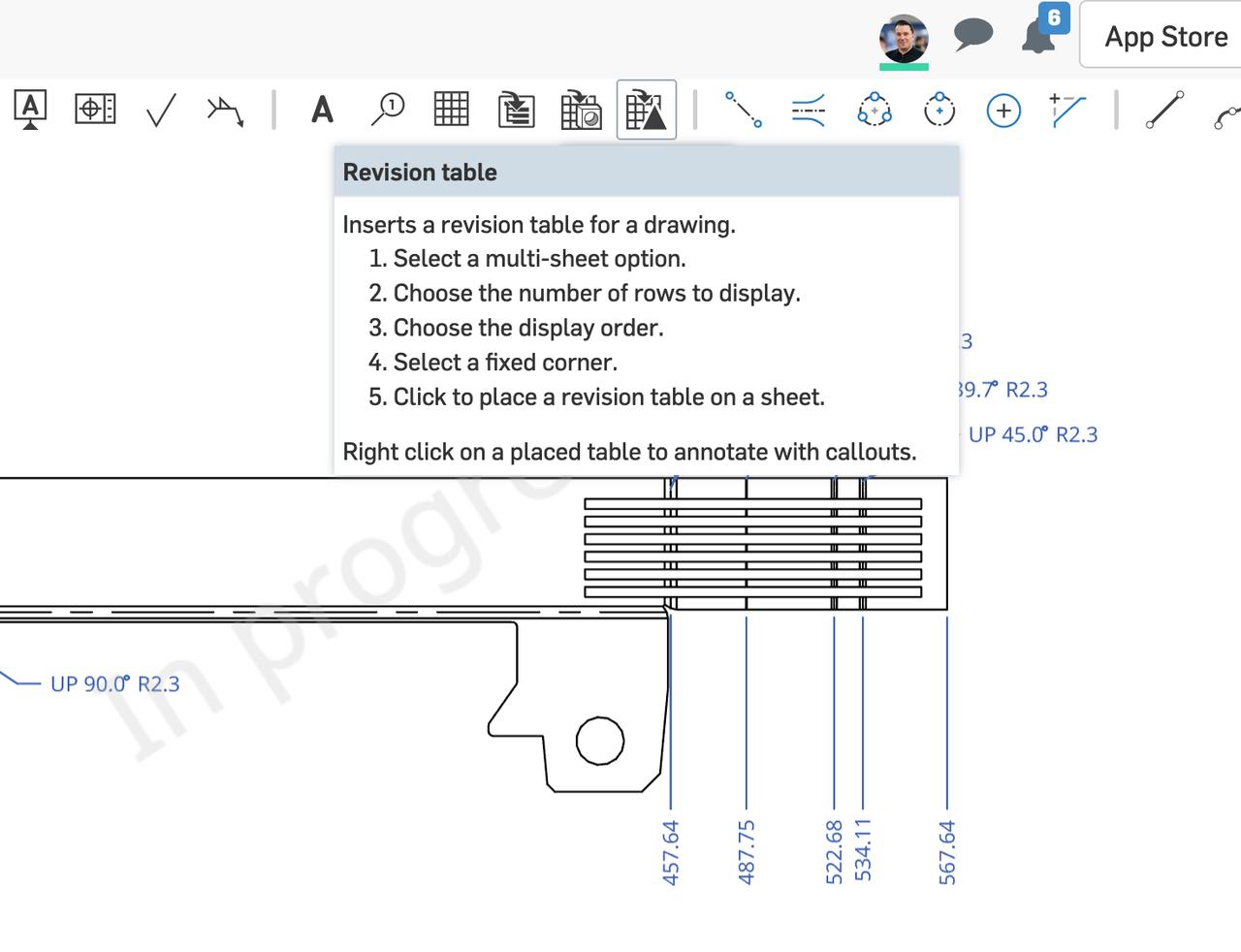
Task: Select the center mark tool
Action: (1002, 111)
